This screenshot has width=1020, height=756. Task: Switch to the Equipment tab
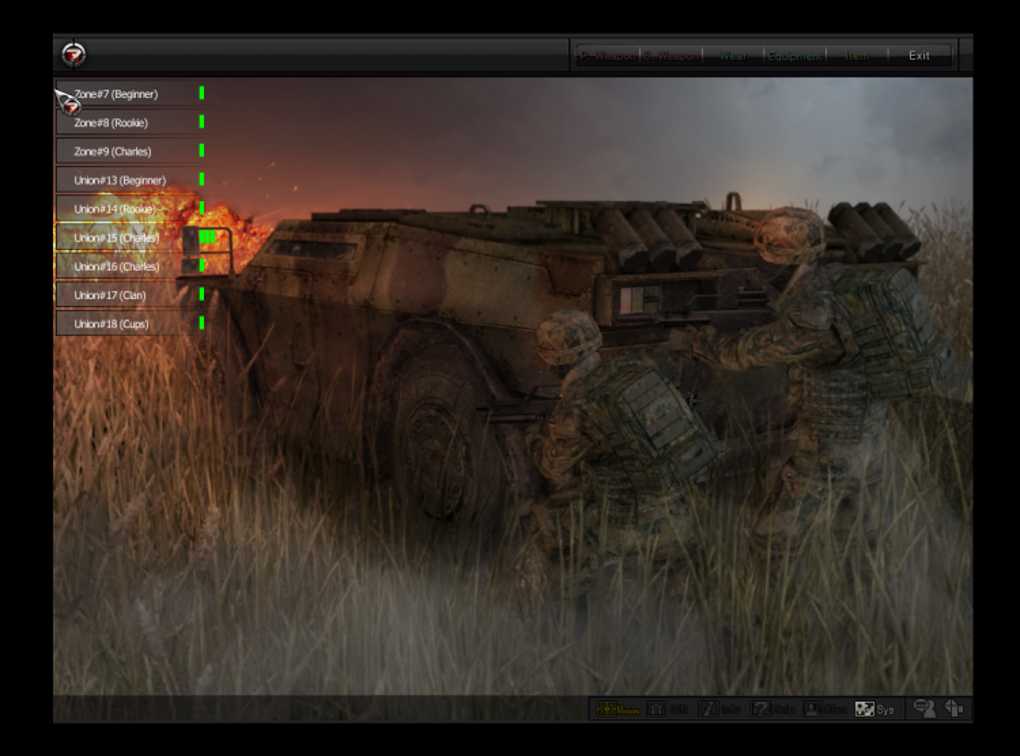coord(795,56)
